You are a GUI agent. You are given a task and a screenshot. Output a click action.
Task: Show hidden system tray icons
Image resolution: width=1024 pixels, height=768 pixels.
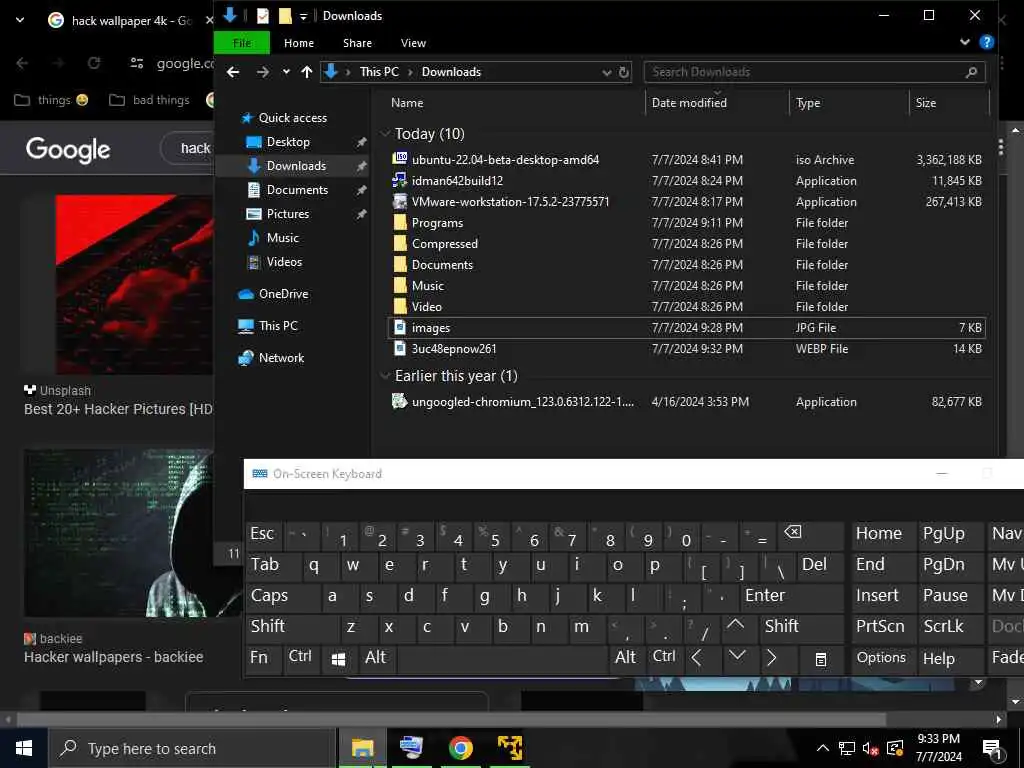(x=823, y=748)
